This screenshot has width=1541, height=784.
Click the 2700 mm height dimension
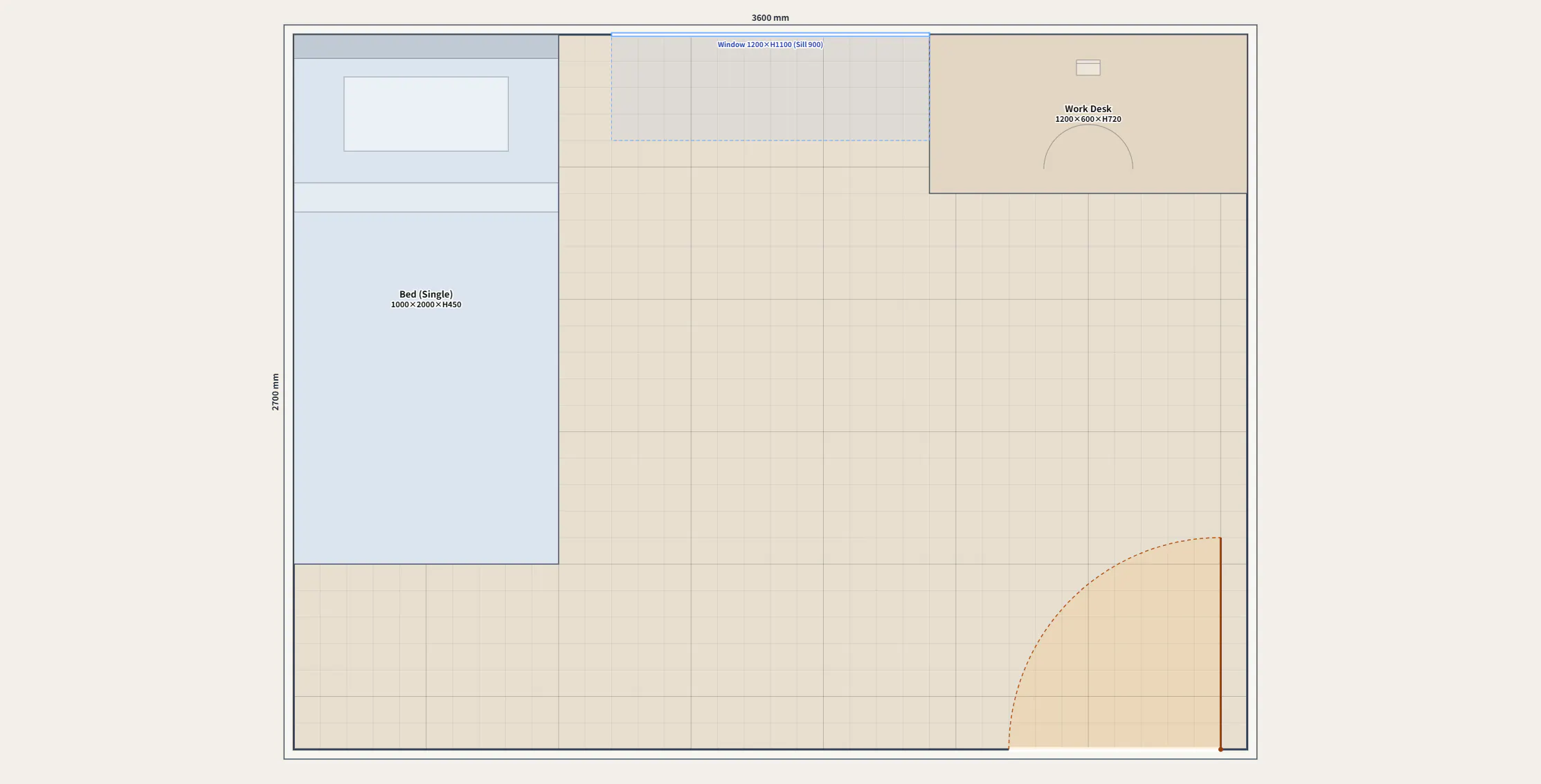276,392
